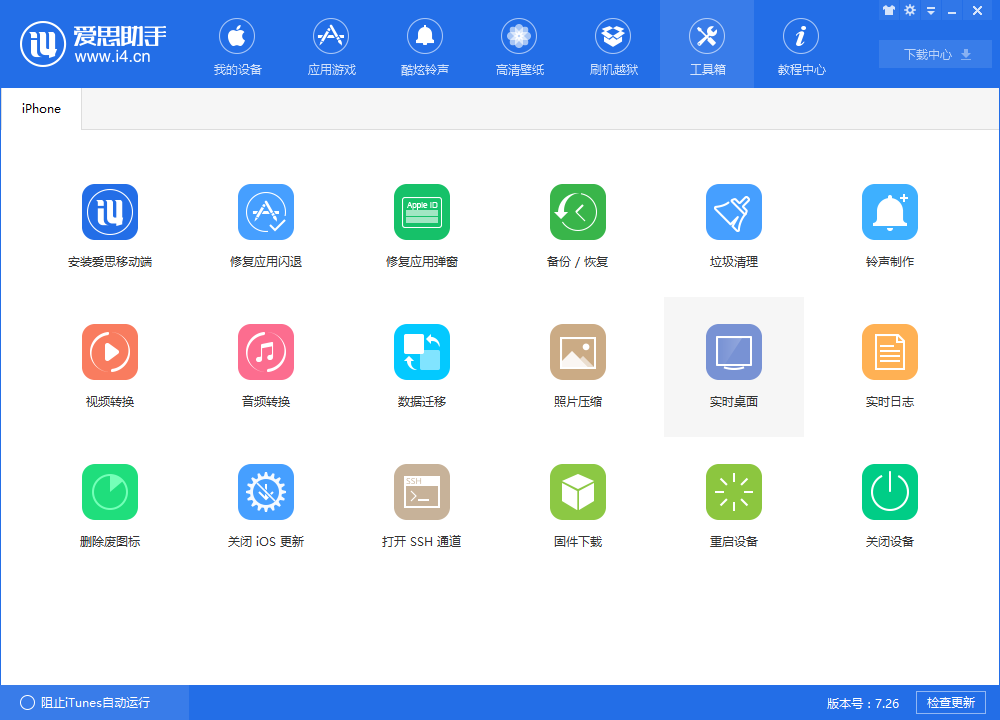Toggle 阻止iTunes自动运行 radio option
Viewport: 1000px width, 720px height.
(x=27, y=702)
